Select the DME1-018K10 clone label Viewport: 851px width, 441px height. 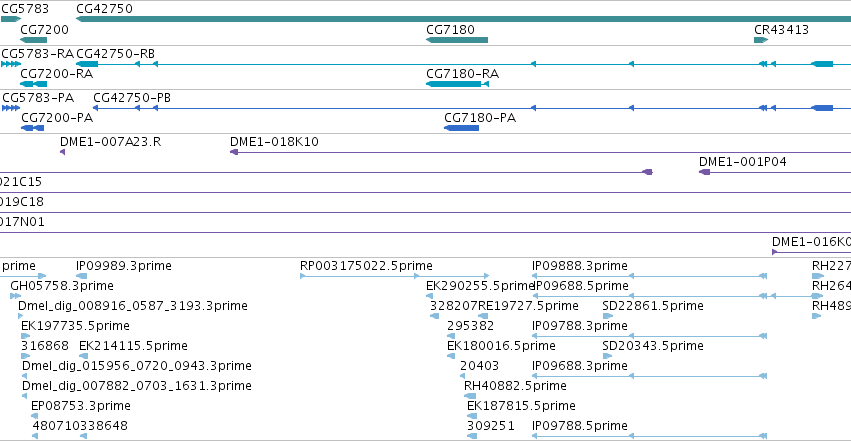[x=274, y=142]
